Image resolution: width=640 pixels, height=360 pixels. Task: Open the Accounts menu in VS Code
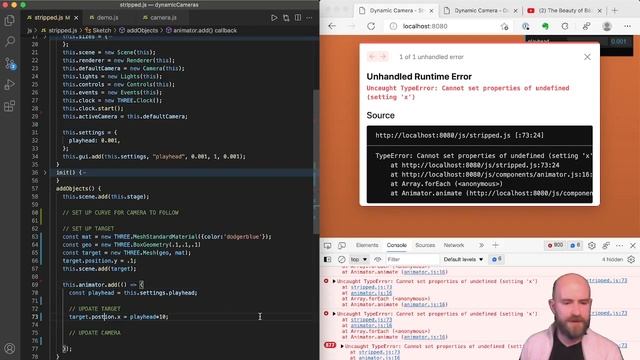coord(9,348)
